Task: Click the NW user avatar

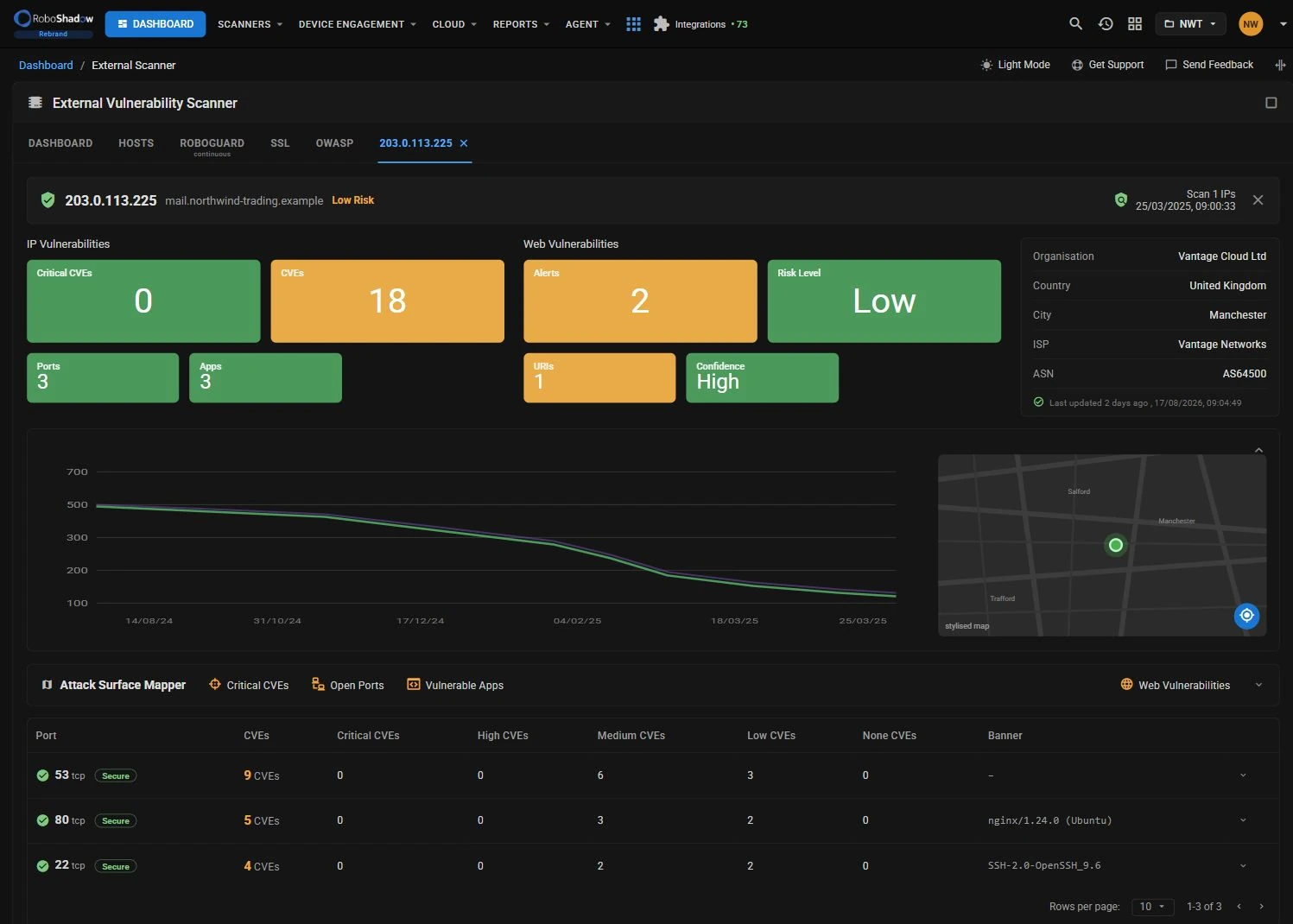Action: click(x=1251, y=24)
